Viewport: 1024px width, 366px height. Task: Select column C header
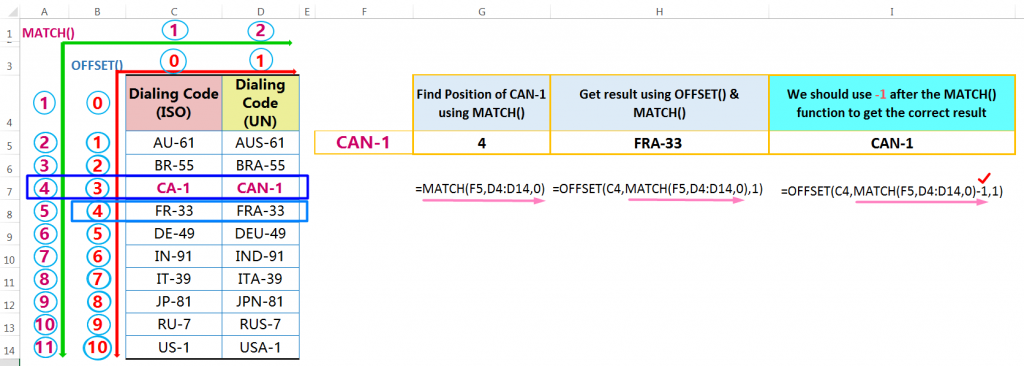(x=174, y=11)
